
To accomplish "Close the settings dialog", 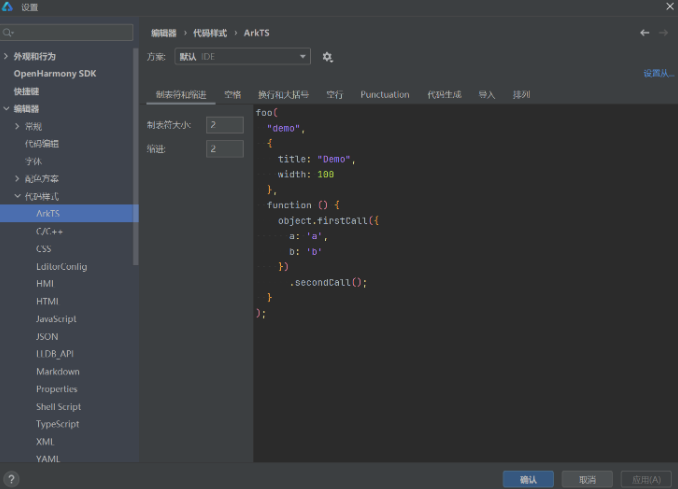I will click(x=669, y=6).
